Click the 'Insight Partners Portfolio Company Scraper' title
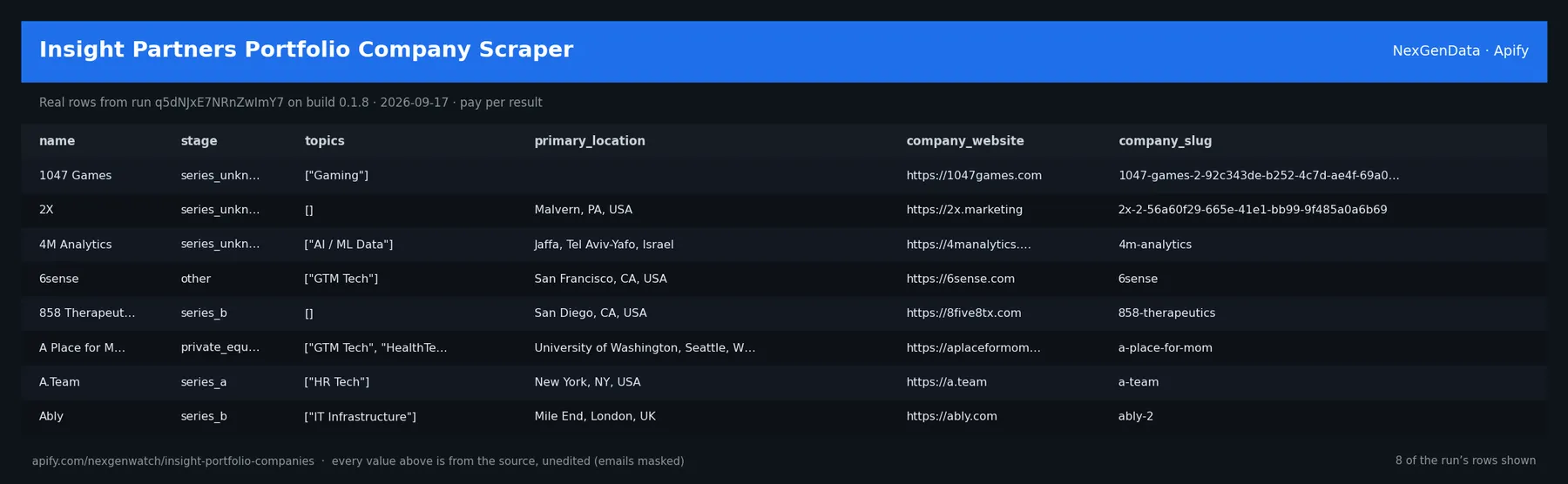1568x484 pixels. point(306,50)
